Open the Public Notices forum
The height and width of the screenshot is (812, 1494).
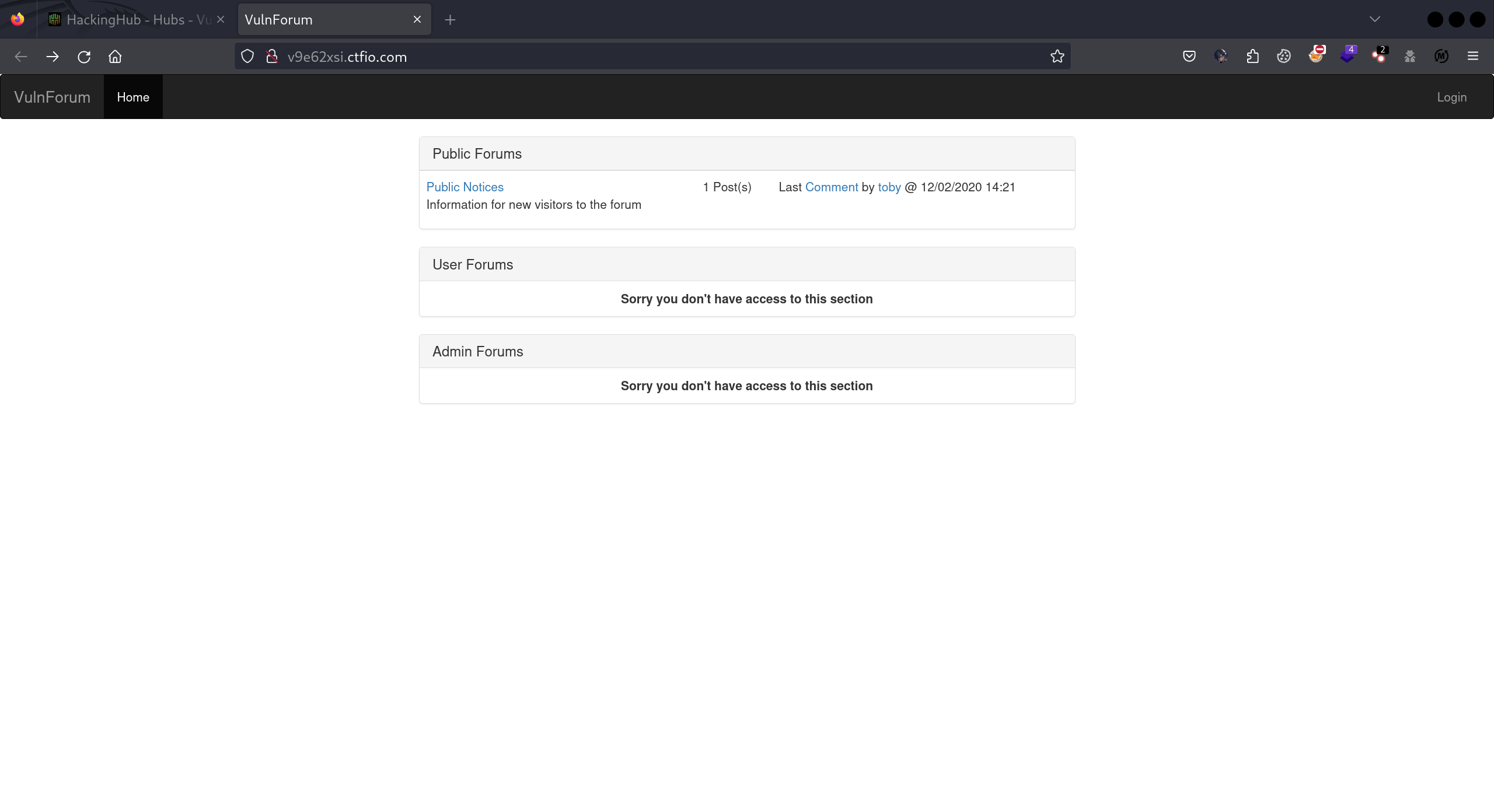[x=465, y=187]
